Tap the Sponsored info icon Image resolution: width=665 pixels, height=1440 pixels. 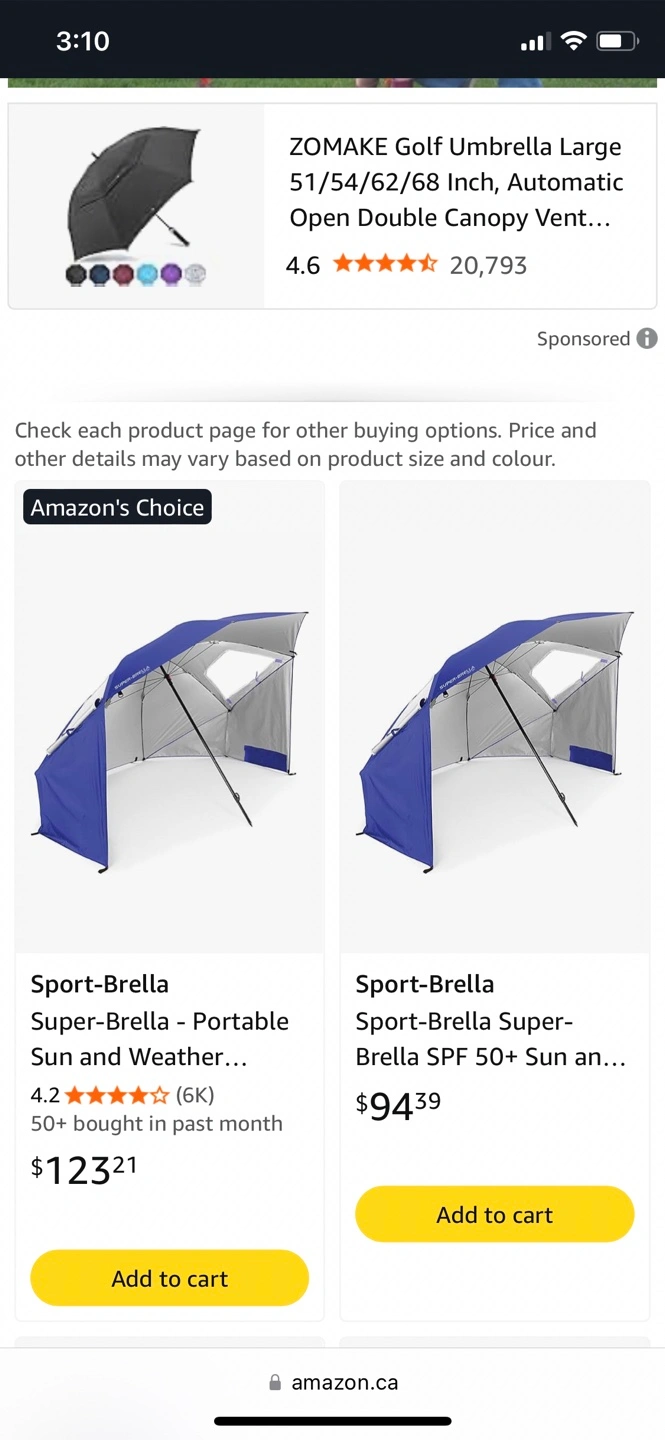click(x=647, y=339)
